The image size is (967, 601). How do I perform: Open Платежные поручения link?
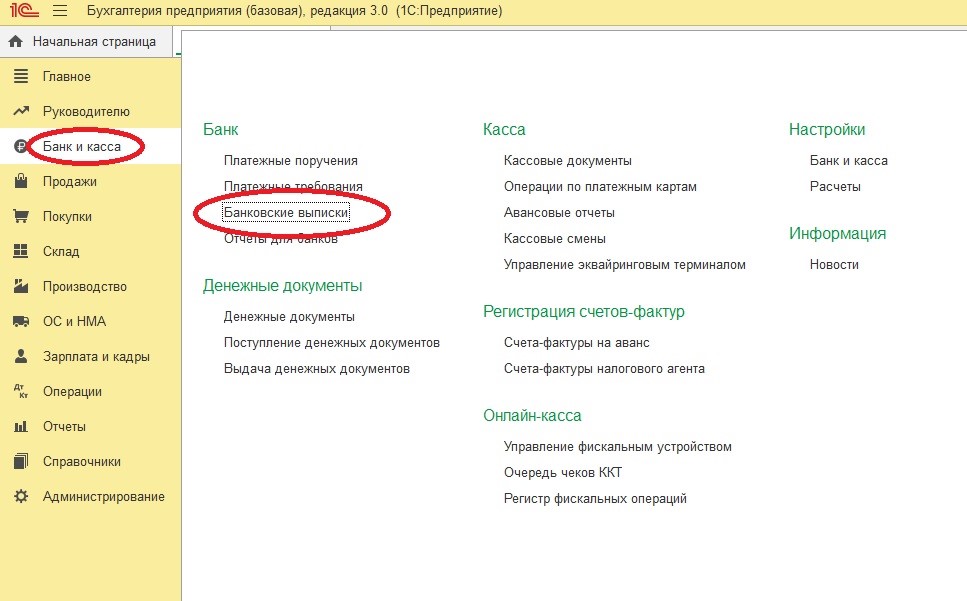[290, 161]
